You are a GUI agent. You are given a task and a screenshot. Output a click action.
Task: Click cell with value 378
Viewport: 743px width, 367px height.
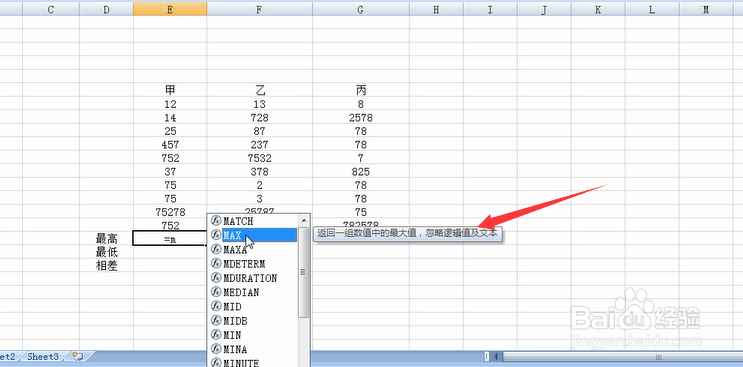point(259,171)
